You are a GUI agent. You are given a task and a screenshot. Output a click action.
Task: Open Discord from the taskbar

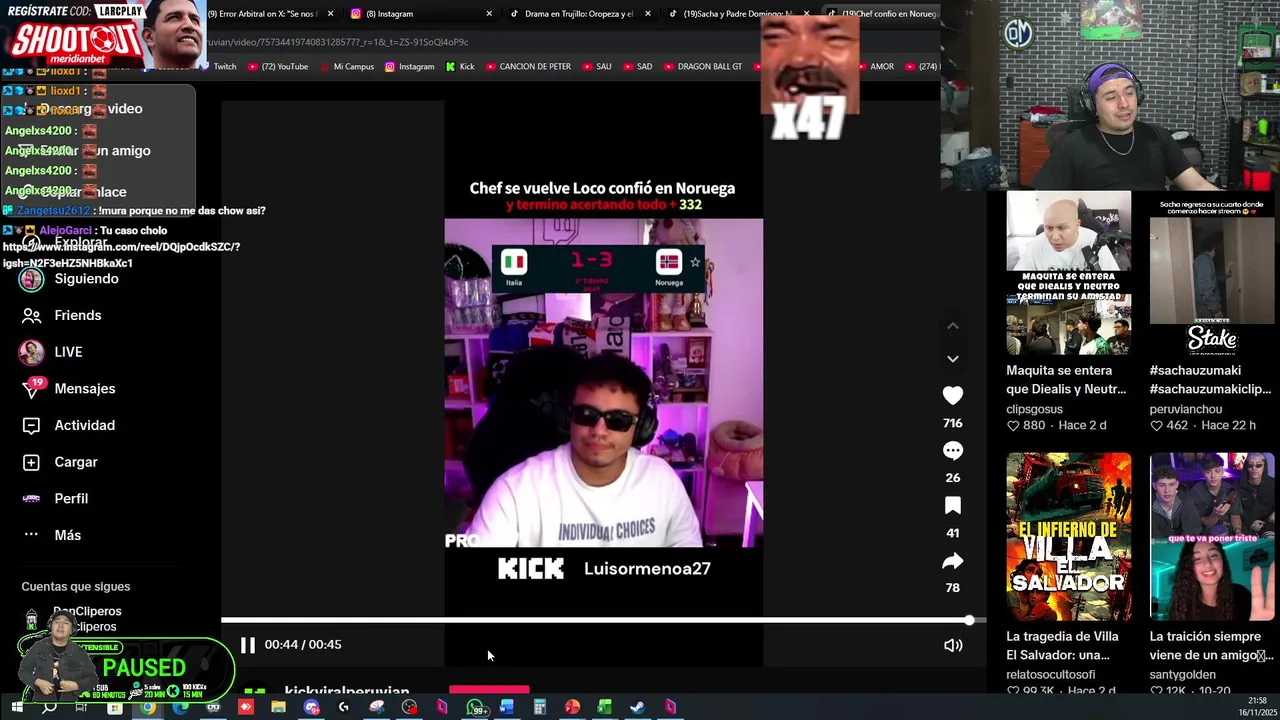click(x=311, y=708)
